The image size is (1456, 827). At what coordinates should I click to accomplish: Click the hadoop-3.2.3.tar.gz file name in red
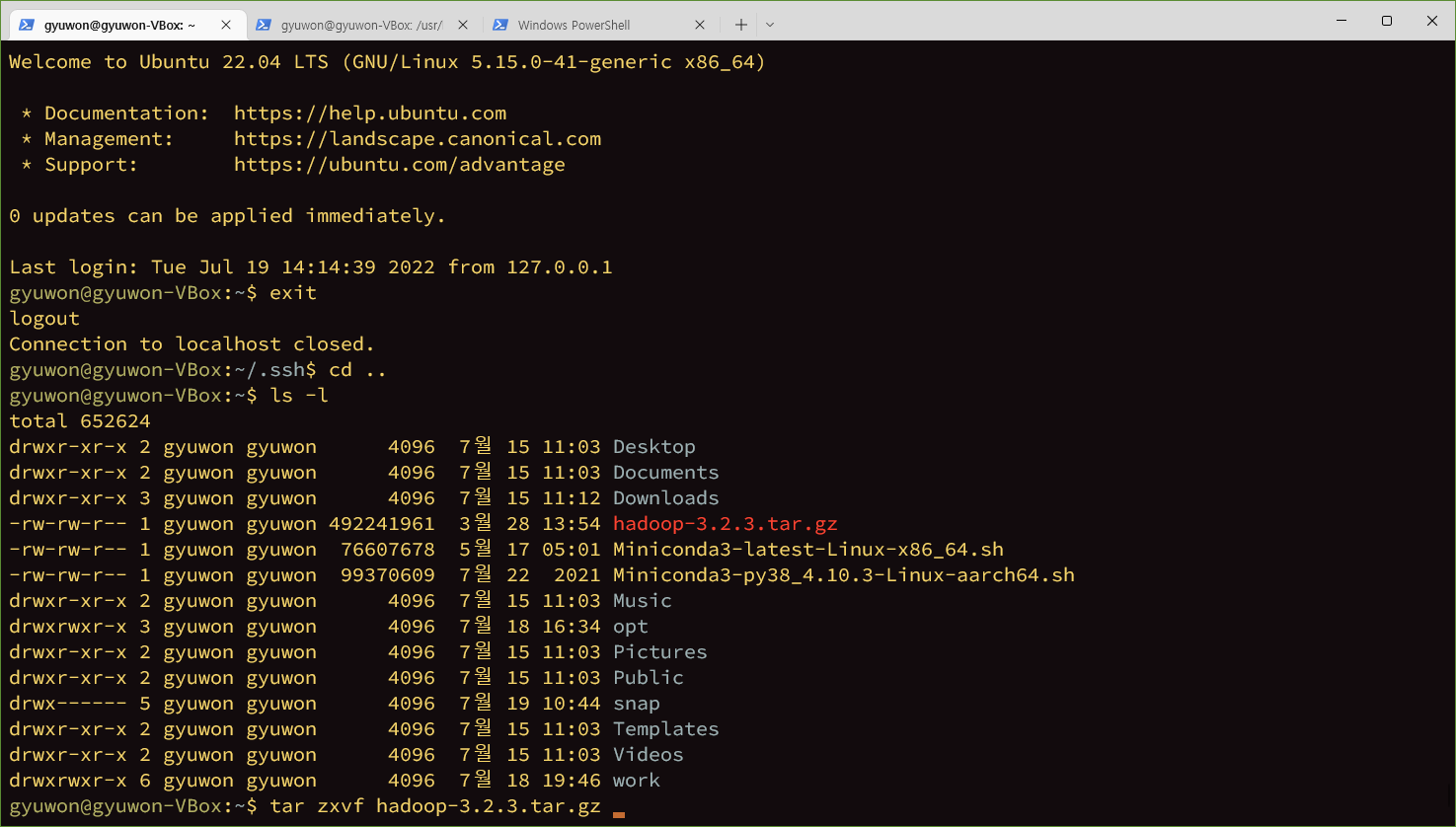[x=726, y=524]
